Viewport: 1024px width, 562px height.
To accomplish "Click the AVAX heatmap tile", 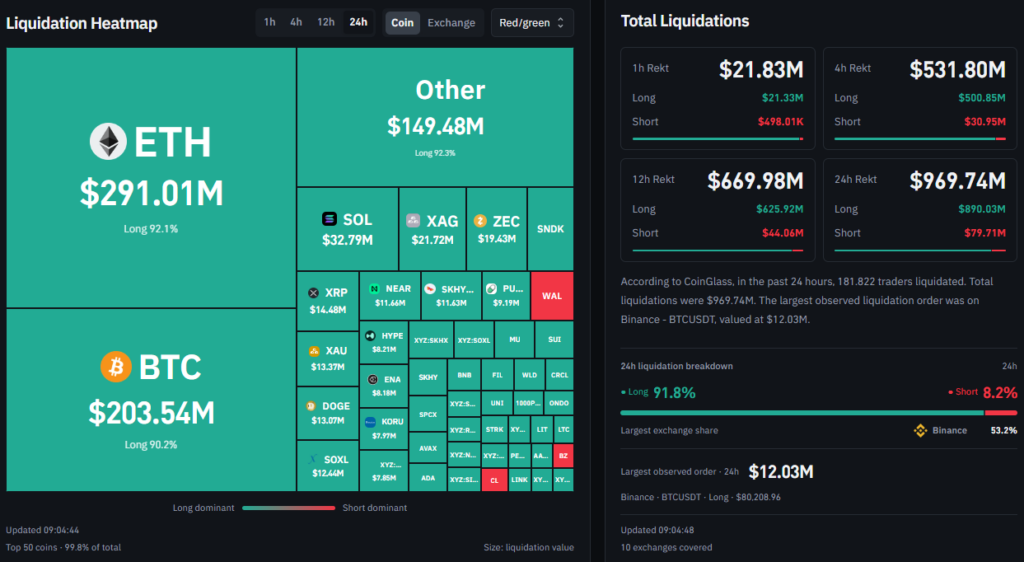I will tap(428, 448).
